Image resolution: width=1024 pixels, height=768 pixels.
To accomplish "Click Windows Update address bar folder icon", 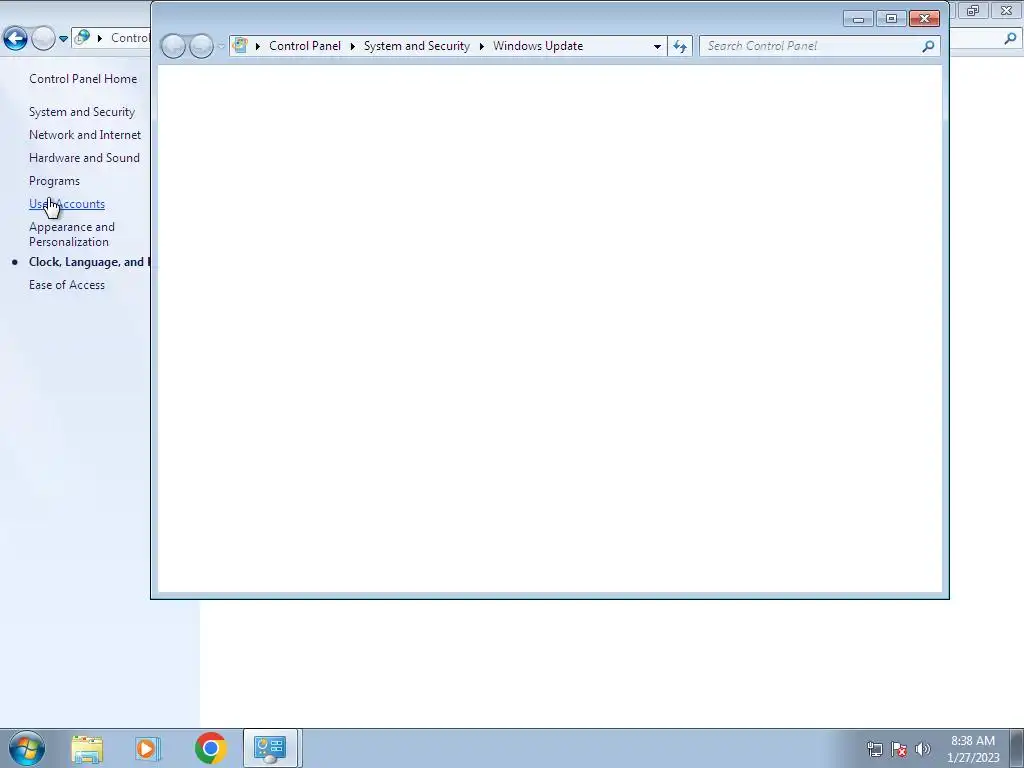I will (x=240, y=46).
